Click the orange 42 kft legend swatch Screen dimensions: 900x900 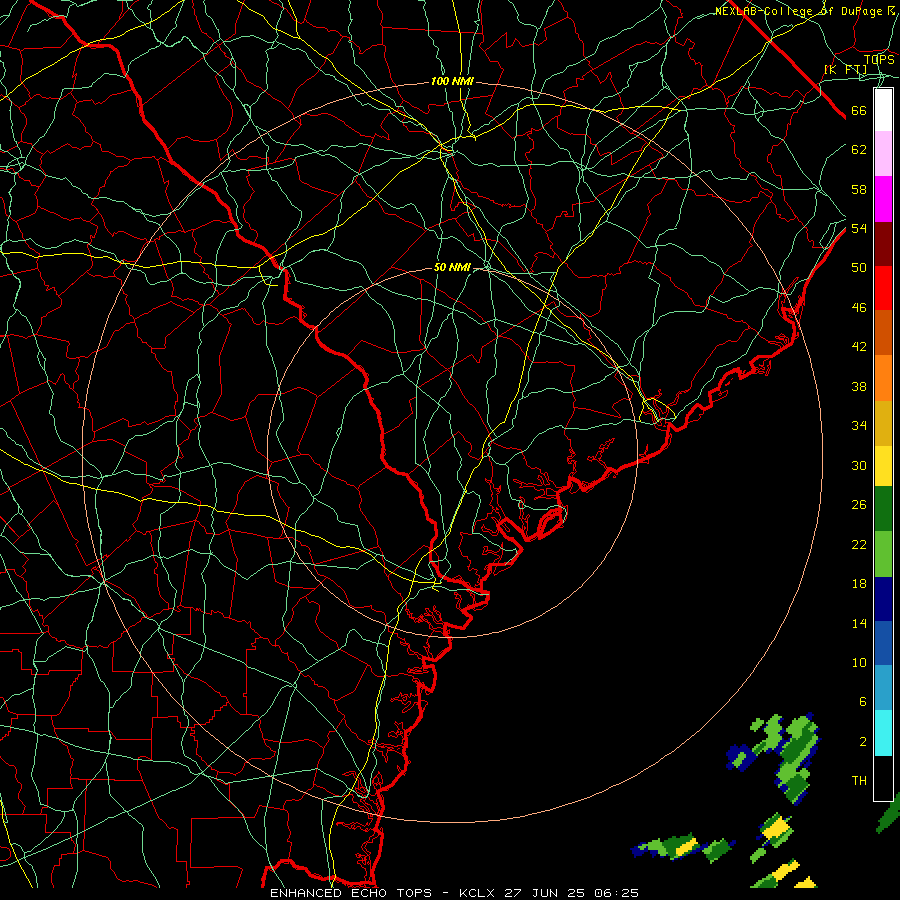[x=883, y=378]
